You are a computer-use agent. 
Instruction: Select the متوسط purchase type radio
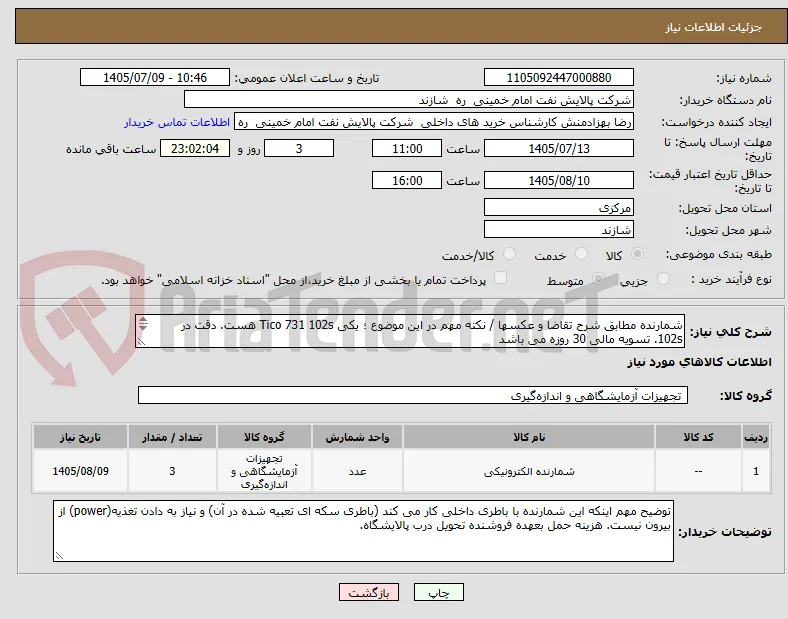[x=598, y=278]
